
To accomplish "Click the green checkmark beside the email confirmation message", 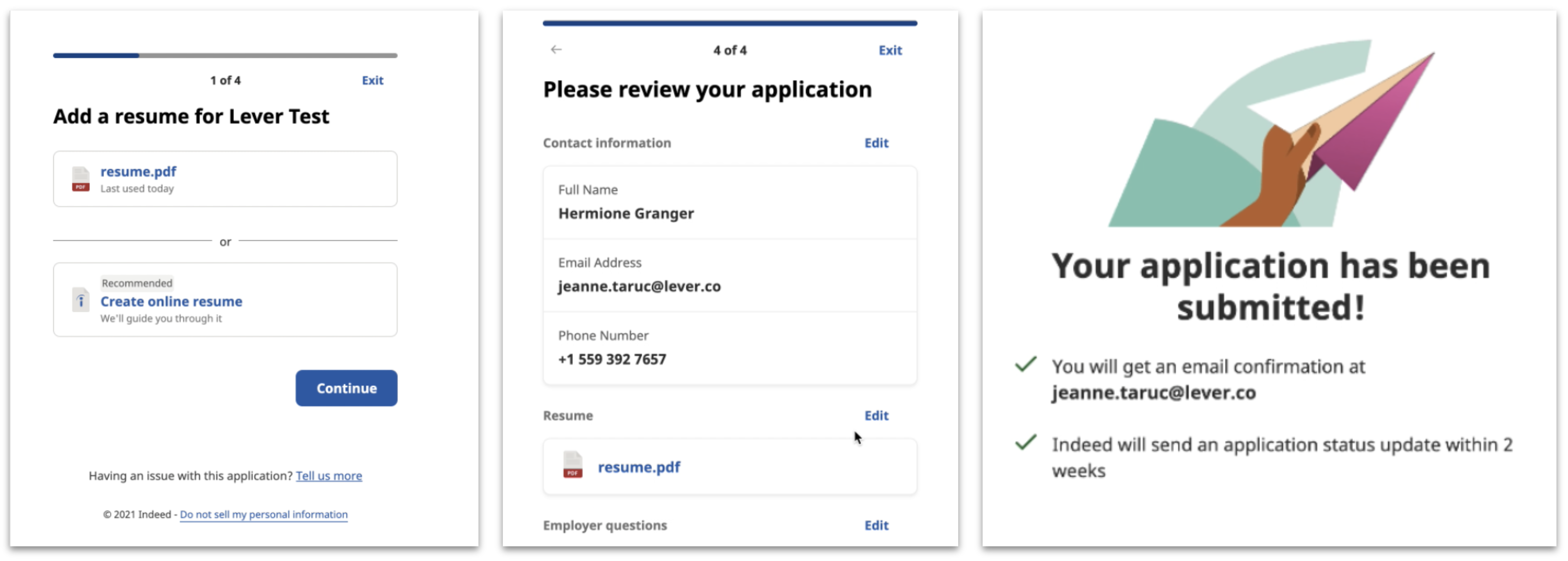I will click(x=1025, y=365).
